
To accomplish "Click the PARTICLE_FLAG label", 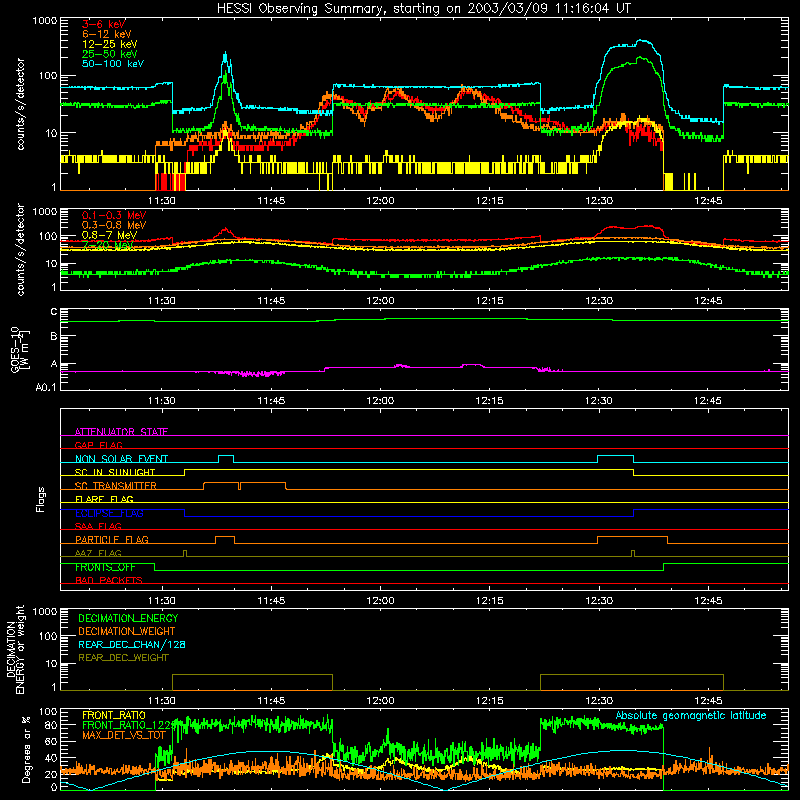I will pyautogui.click(x=112, y=539).
